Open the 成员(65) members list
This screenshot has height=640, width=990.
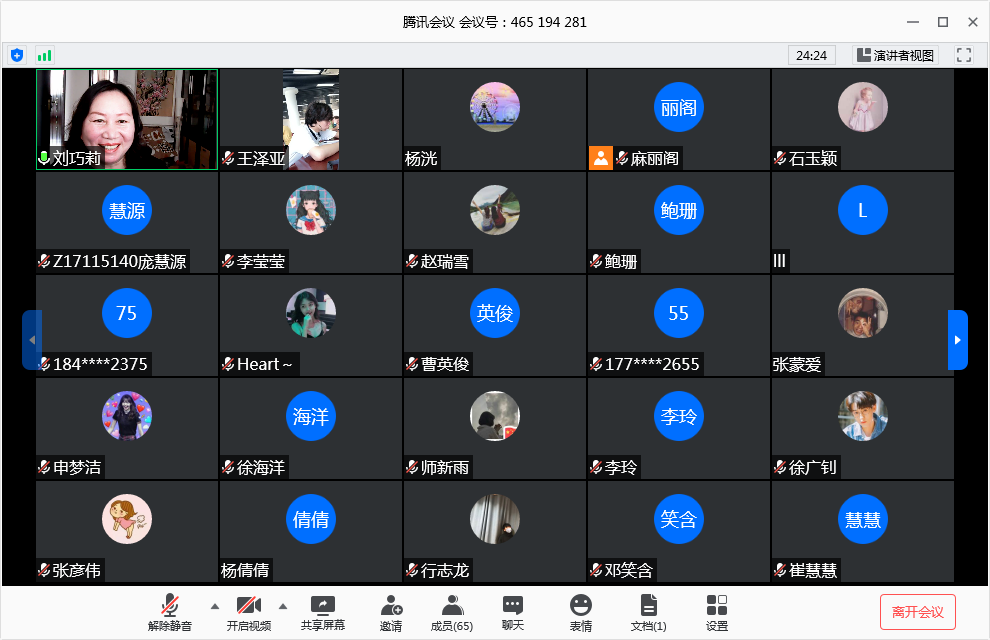click(452, 612)
